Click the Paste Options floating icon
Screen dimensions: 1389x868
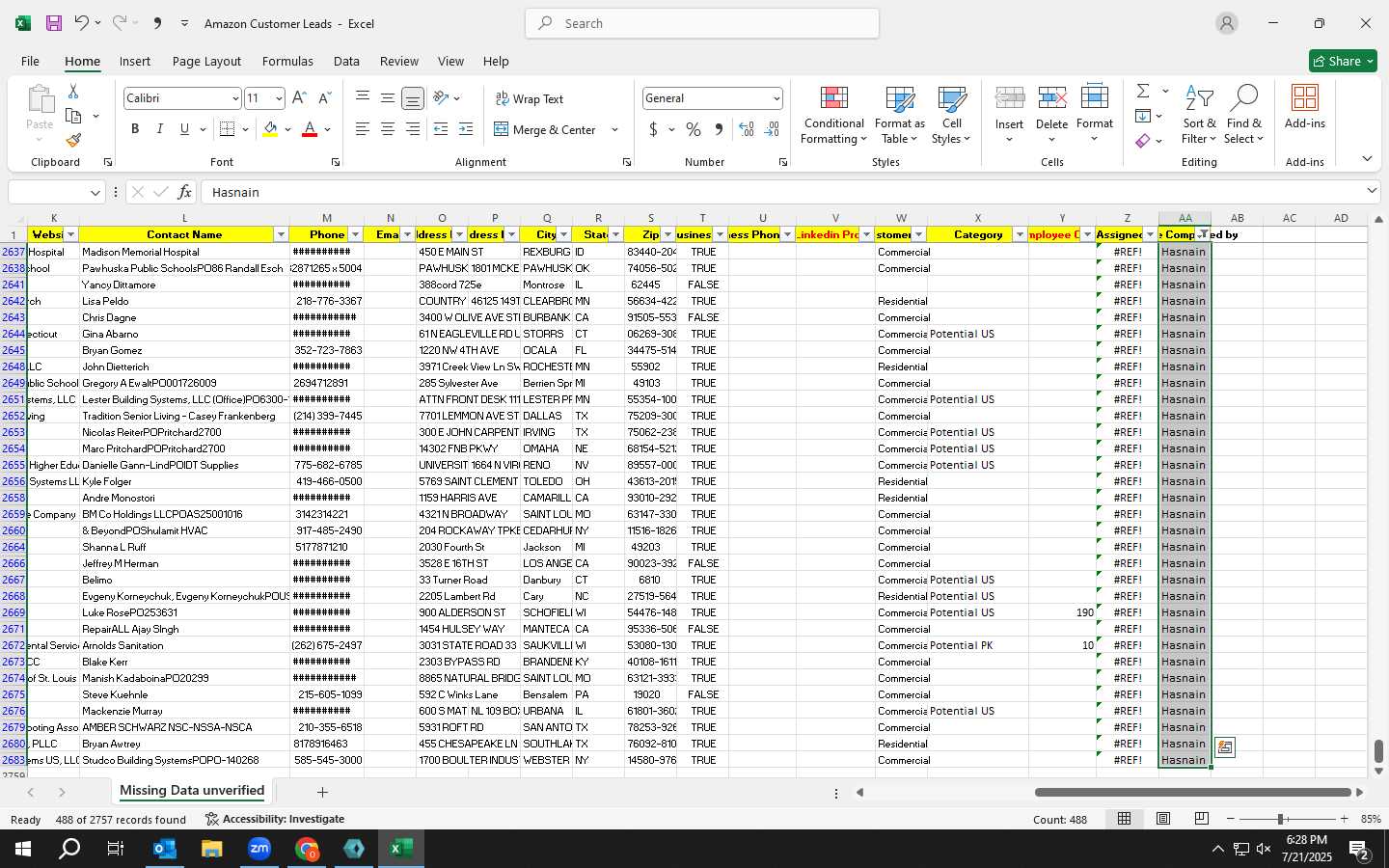[1225, 747]
